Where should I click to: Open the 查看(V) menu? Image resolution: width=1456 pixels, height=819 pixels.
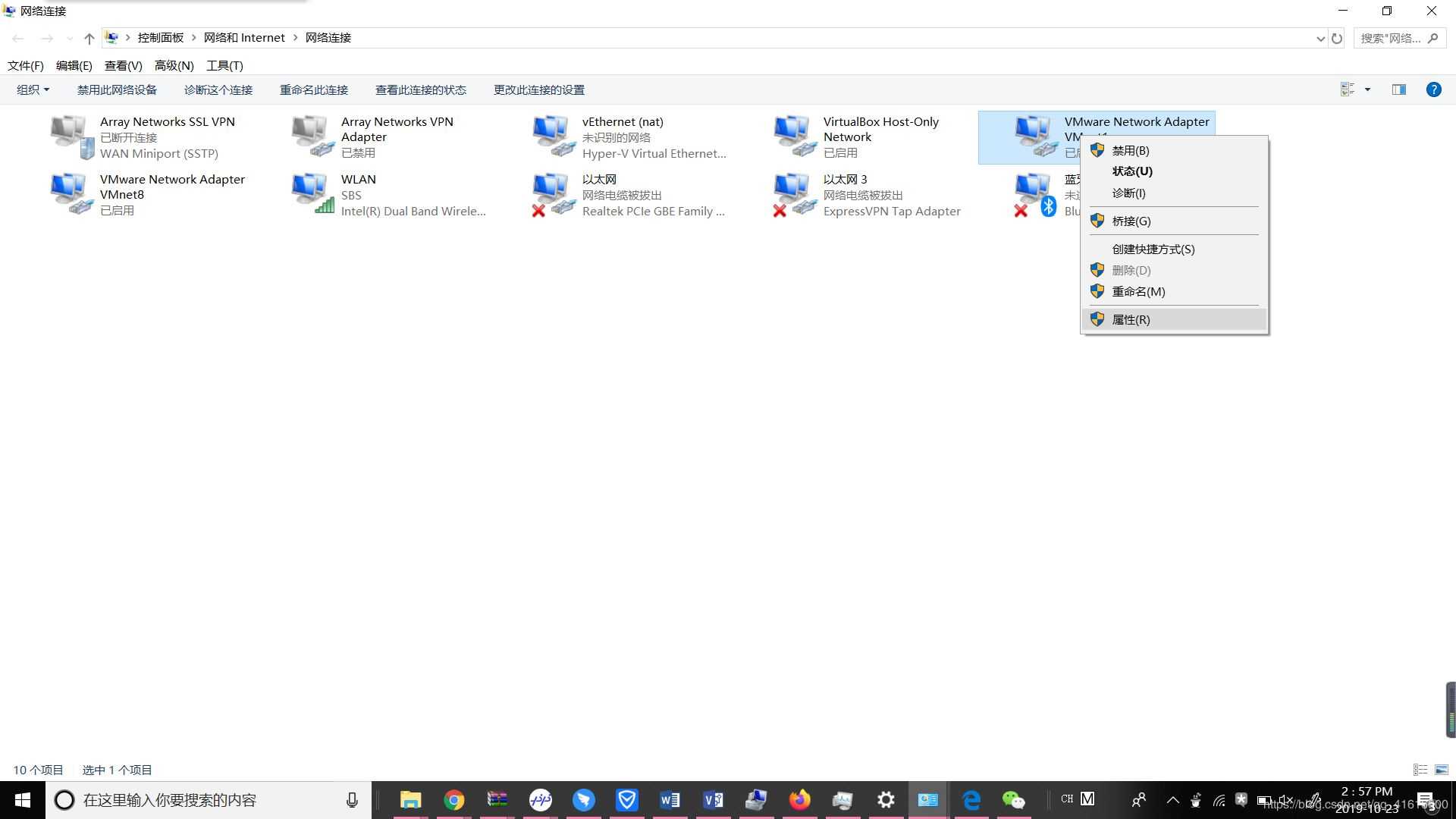(124, 65)
